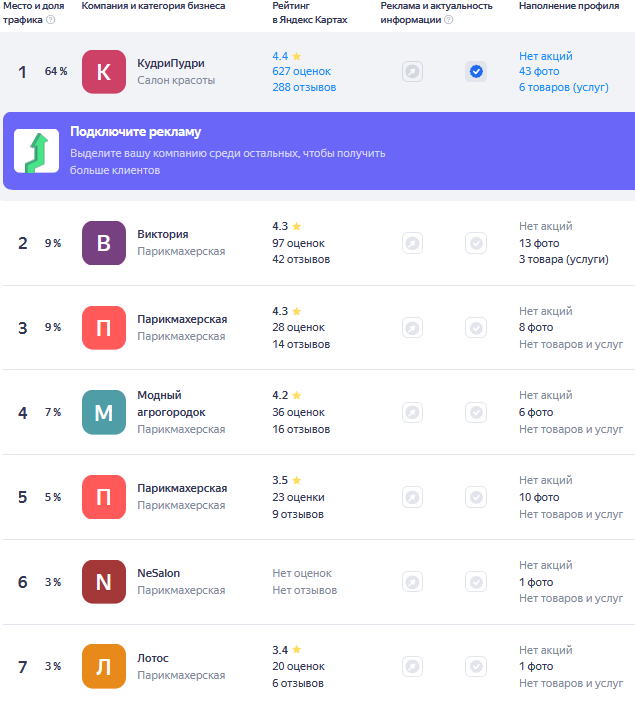
Task: Click the red П logo in row 3
Action: point(104,328)
